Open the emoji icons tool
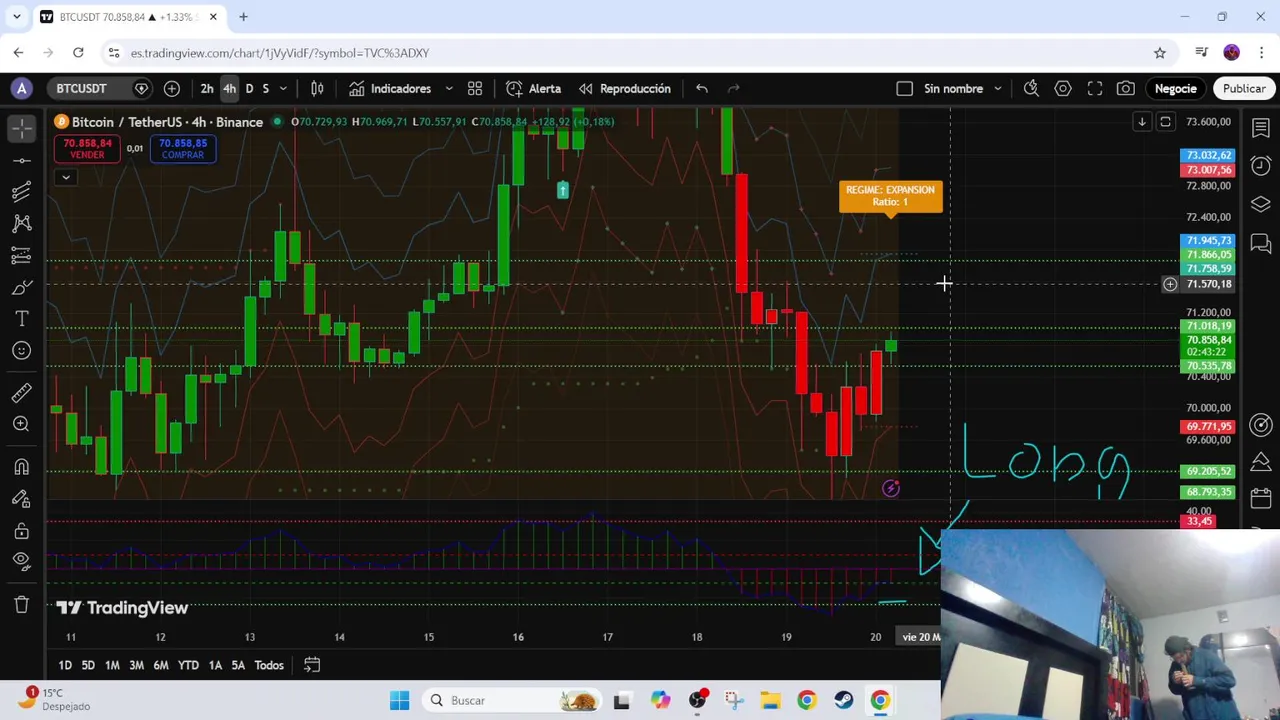Viewport: 1280px width, 720px height. coord(21,351)
